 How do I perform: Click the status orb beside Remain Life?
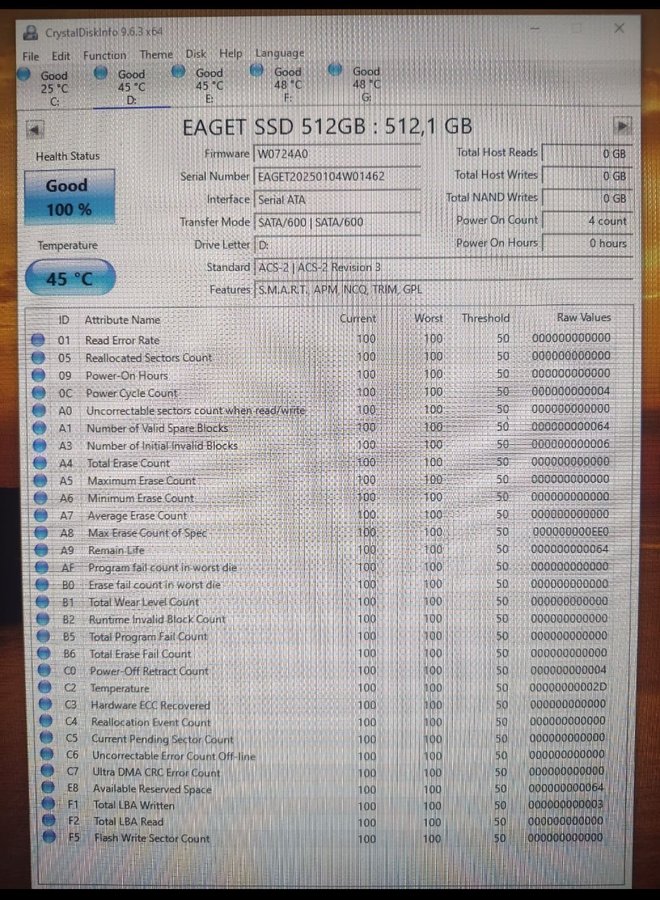tap(39, 550)
